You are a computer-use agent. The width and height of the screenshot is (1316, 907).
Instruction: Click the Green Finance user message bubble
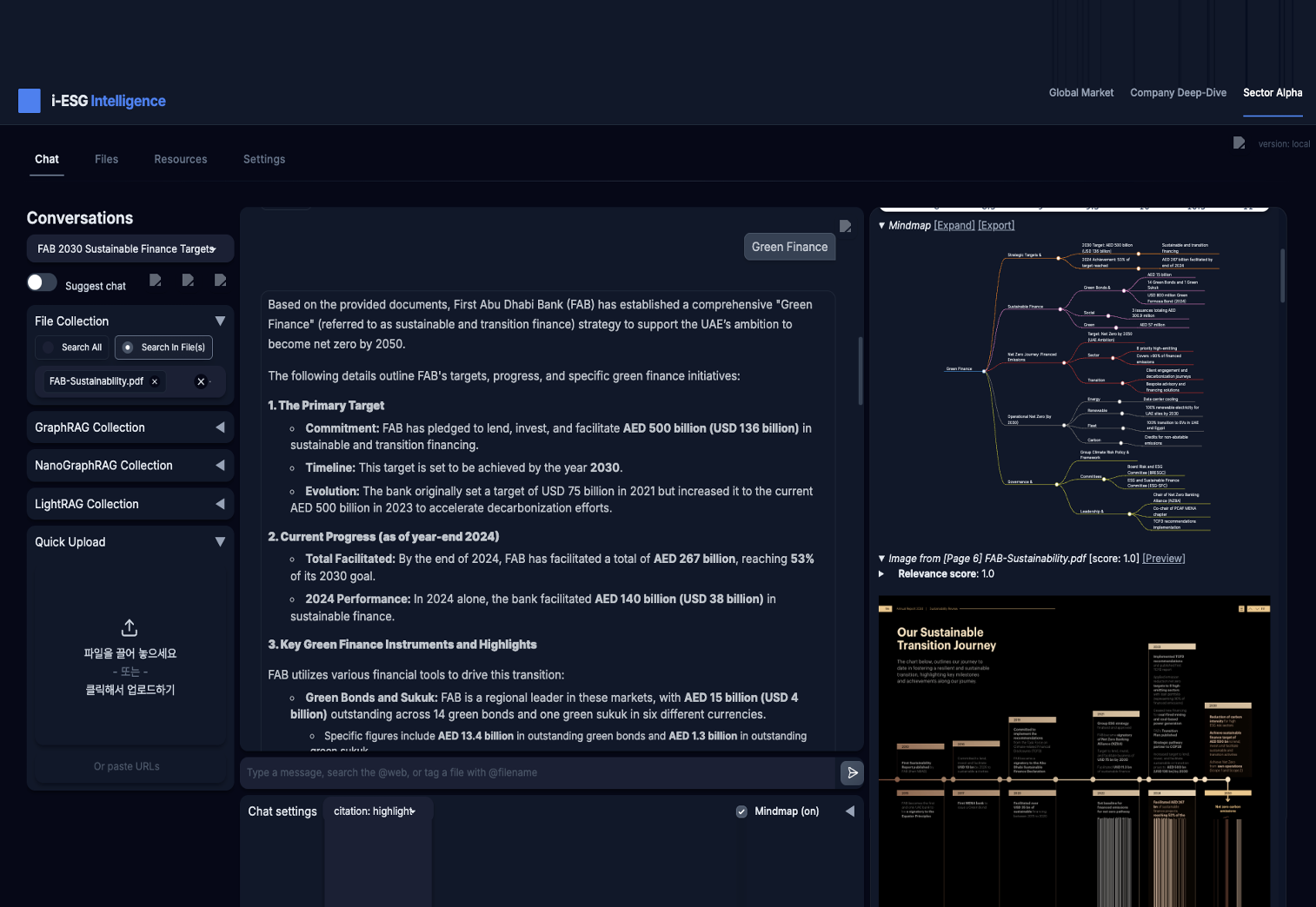pos(789,247)
